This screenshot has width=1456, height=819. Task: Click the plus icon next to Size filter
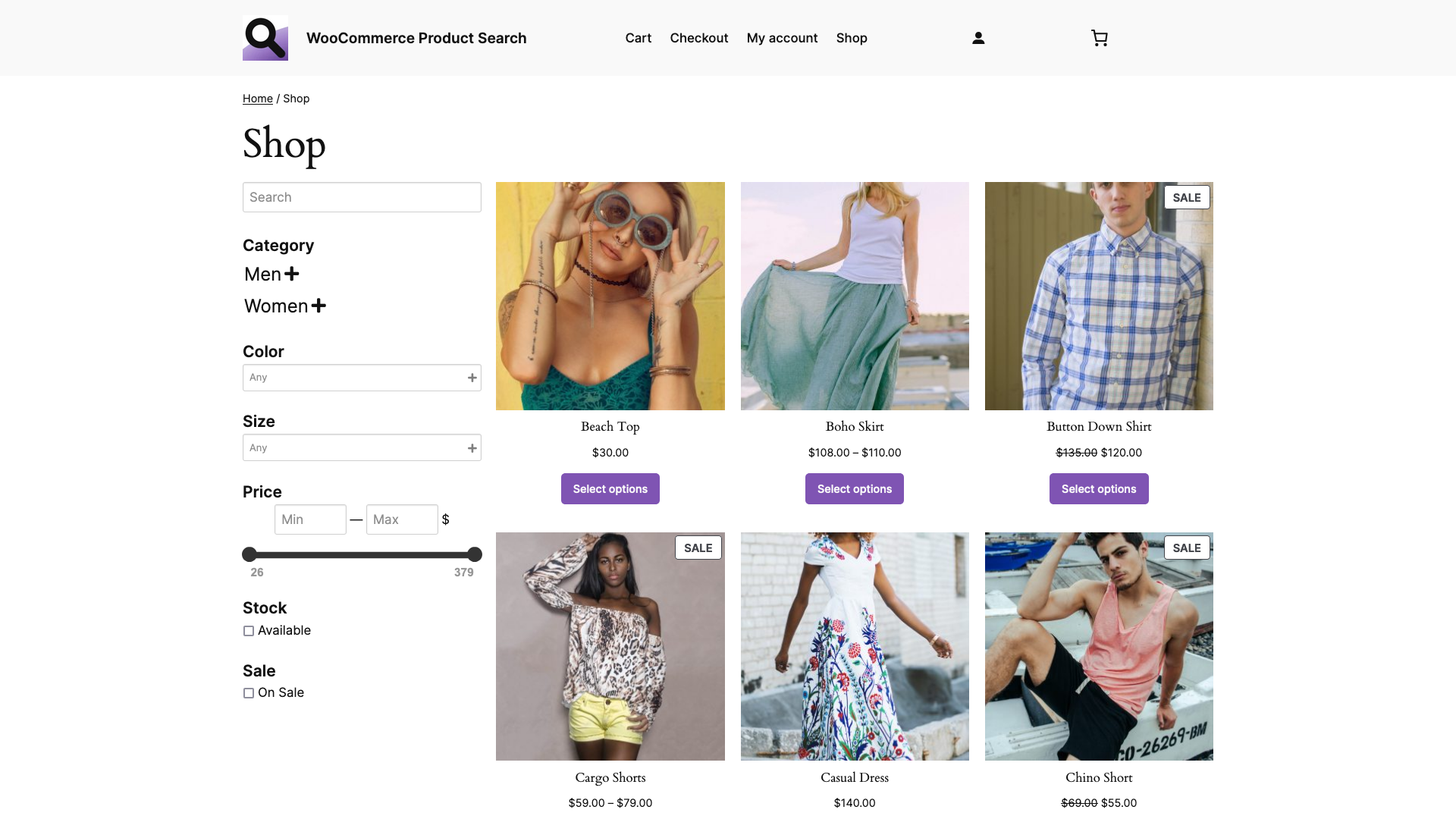471,447
